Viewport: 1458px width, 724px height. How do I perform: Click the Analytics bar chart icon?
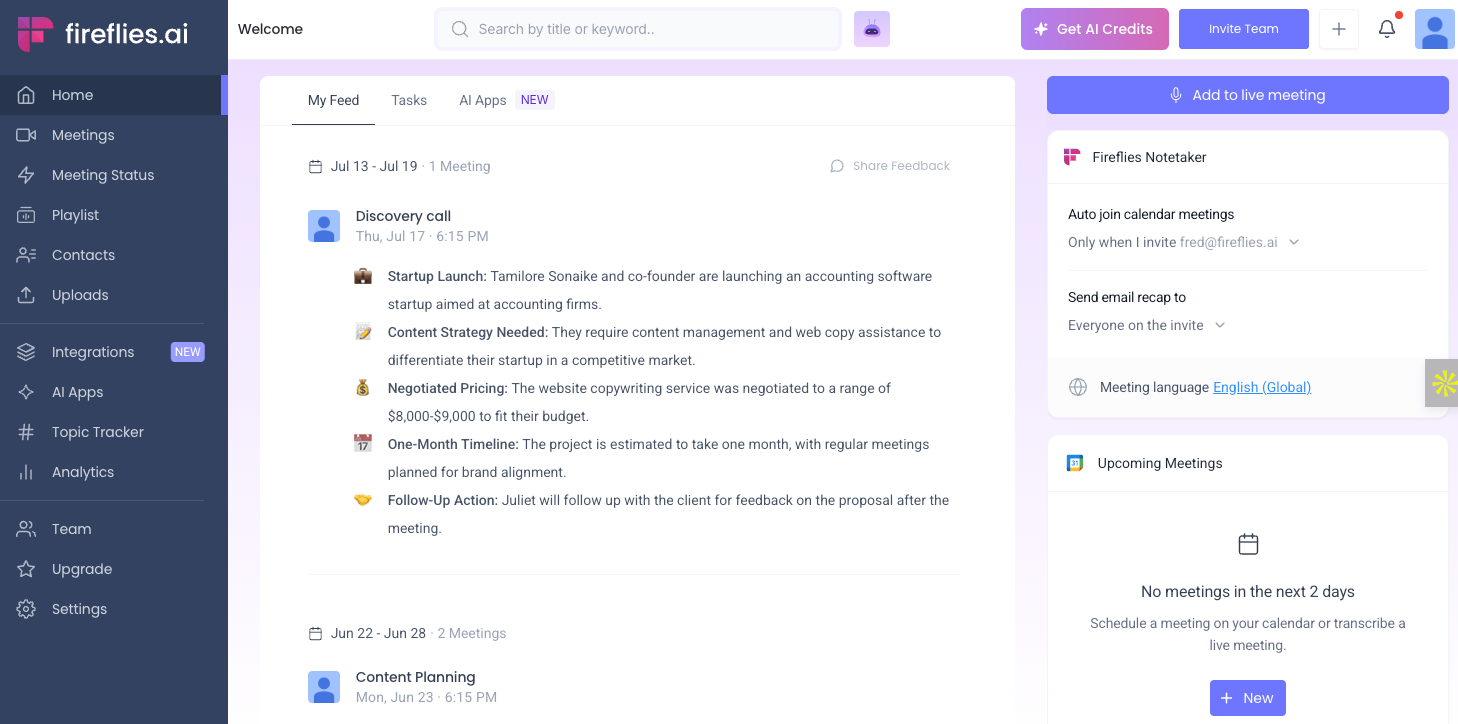26,472
